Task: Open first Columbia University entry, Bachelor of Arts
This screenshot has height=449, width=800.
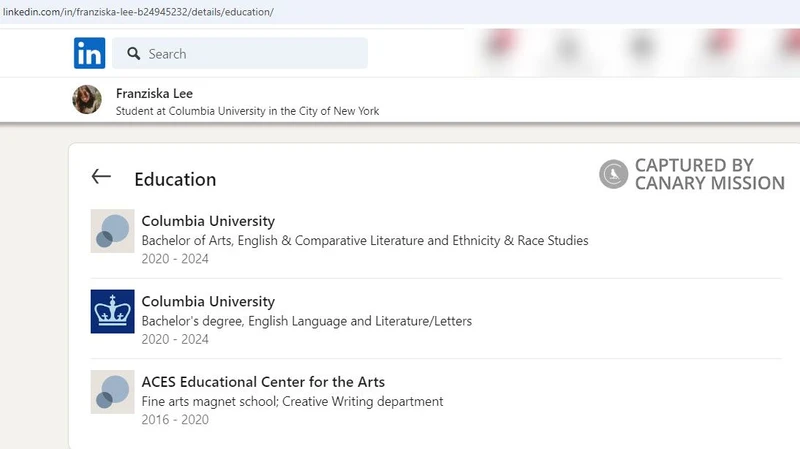Action: point(208,221)
